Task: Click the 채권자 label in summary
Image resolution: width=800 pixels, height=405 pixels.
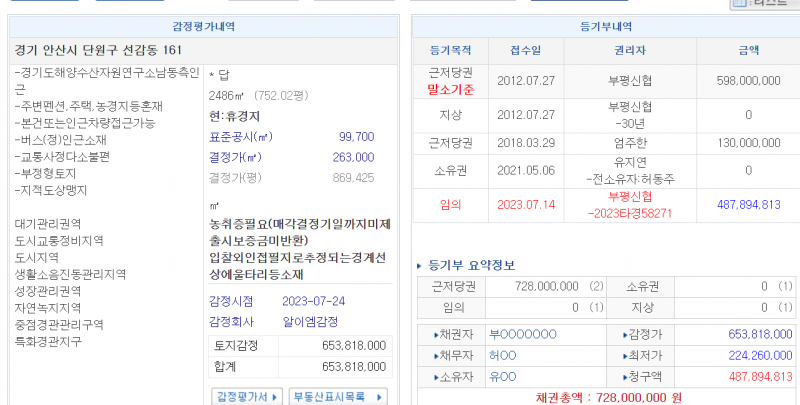Action: click(x=454, y=334)
